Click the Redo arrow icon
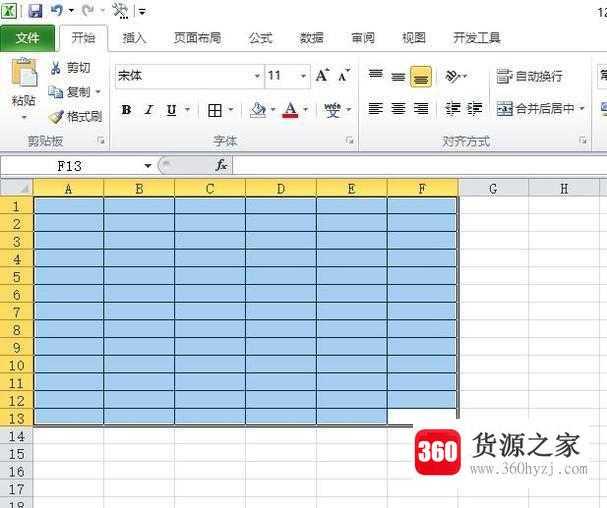 (87, 10)
